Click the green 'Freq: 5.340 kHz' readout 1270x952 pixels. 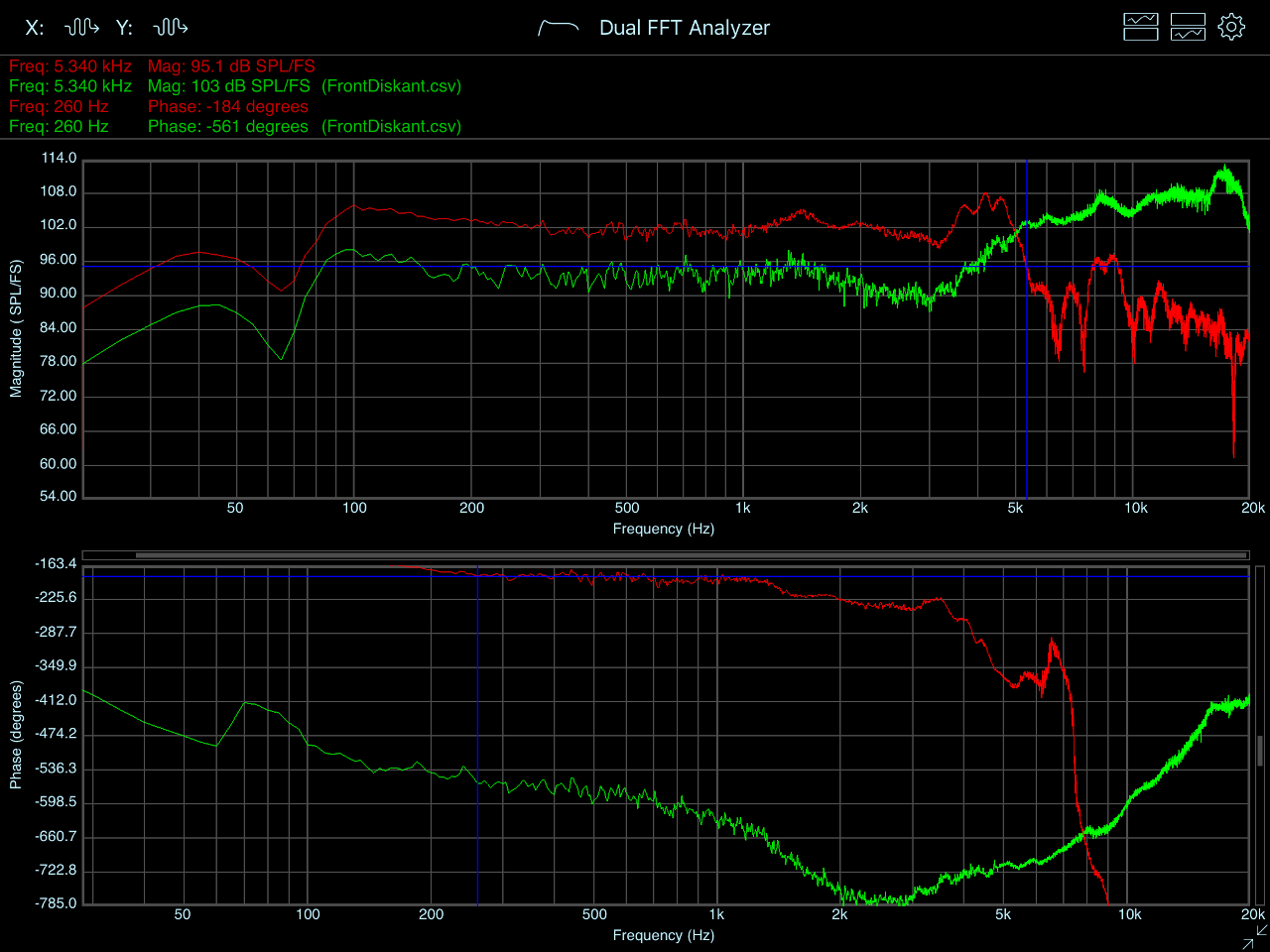pos(70,86)
